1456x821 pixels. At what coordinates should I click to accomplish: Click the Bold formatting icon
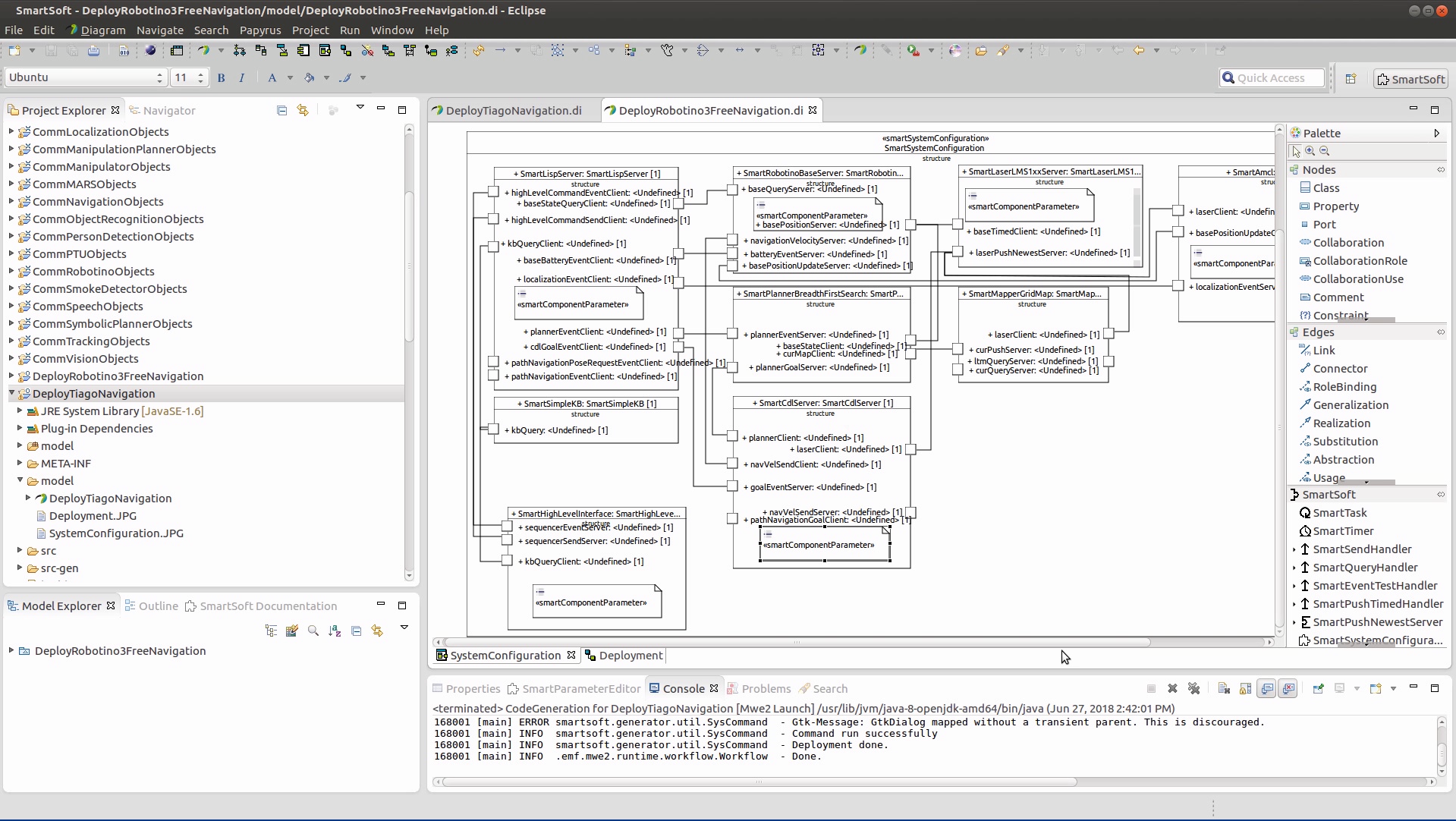222,77
